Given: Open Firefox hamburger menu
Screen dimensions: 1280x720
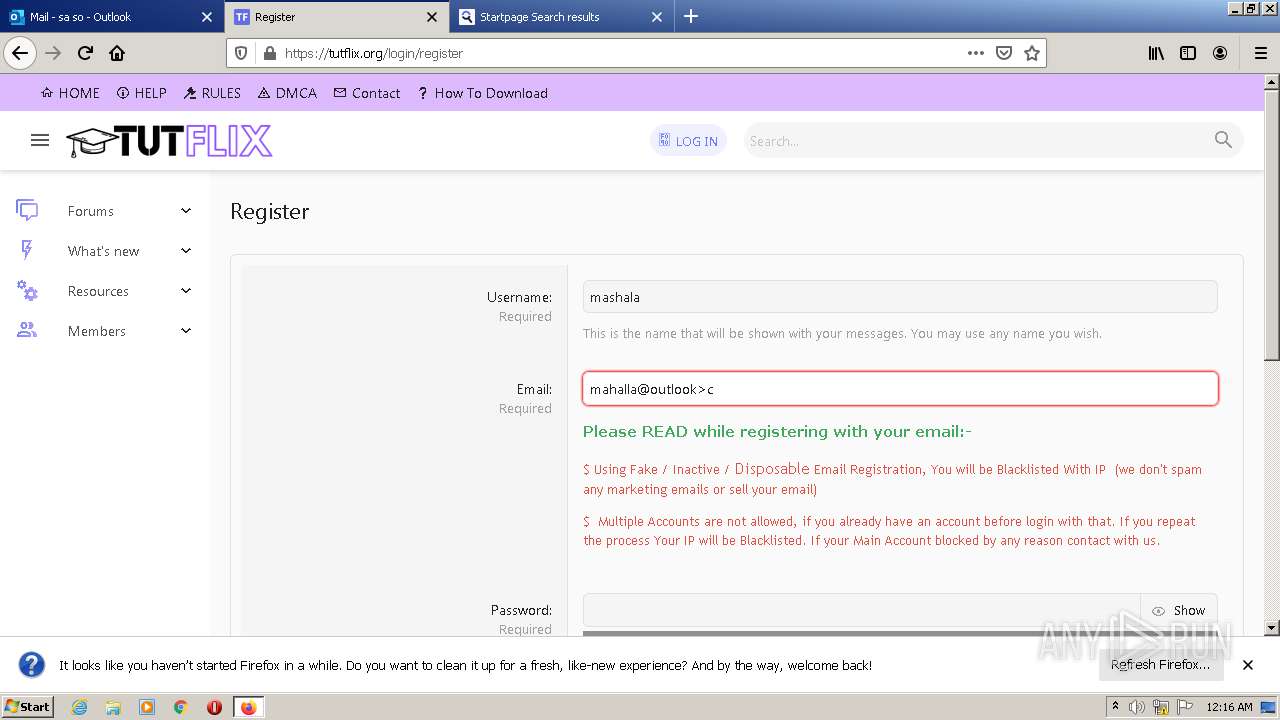Looking at the screenshot, I should pos(1260,53).
